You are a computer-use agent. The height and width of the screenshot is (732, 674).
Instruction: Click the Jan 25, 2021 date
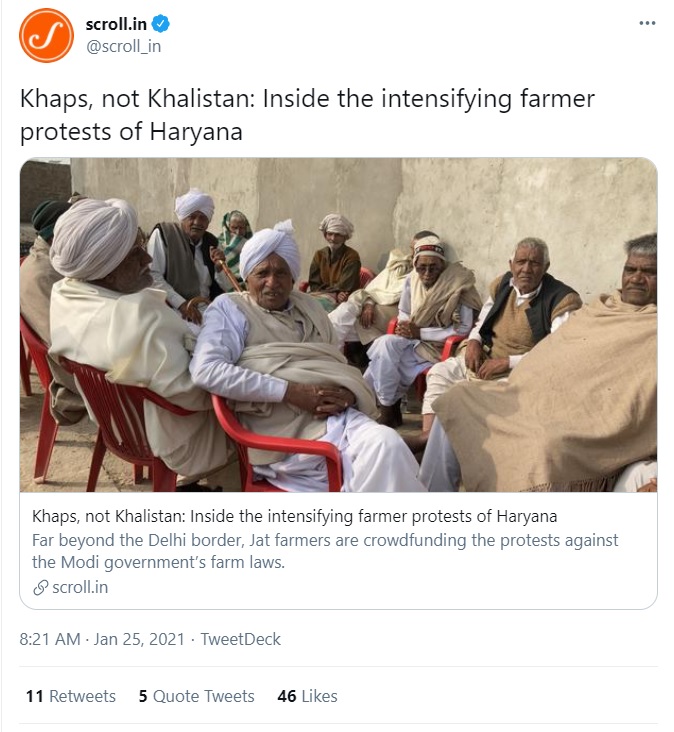(x=140, y=639)
